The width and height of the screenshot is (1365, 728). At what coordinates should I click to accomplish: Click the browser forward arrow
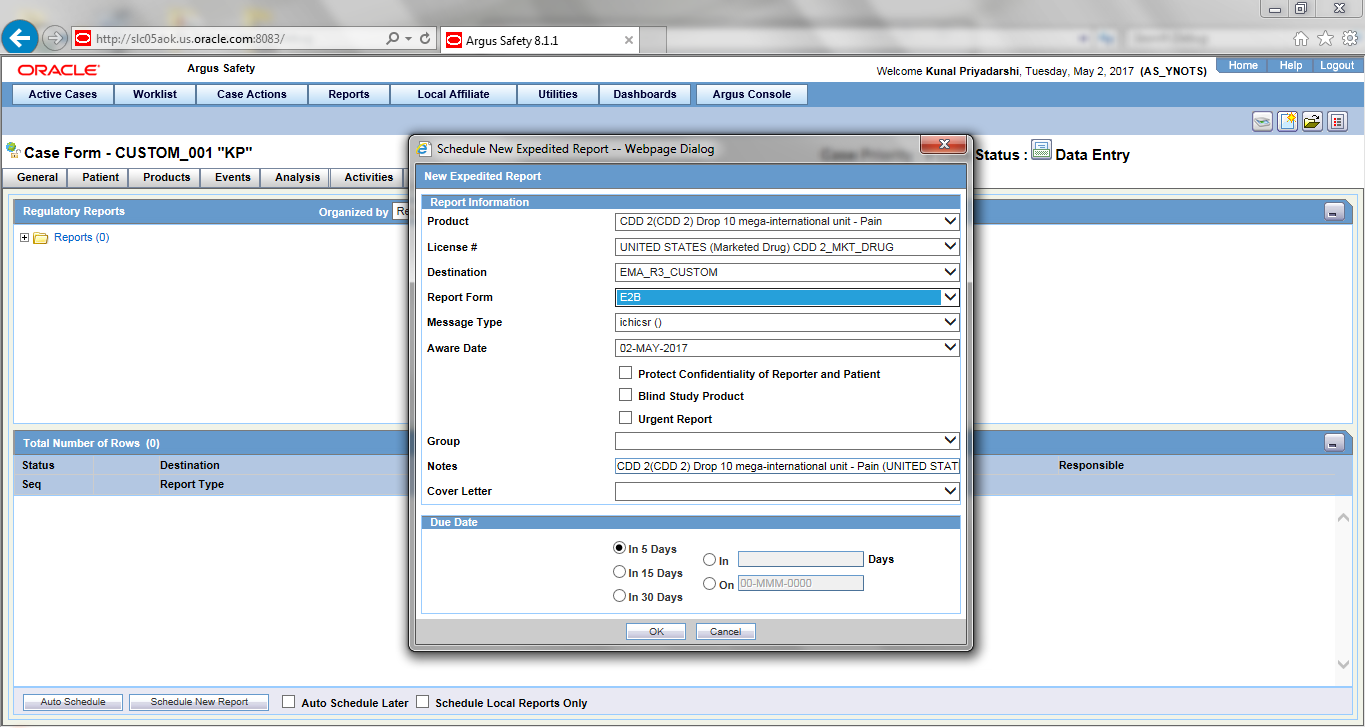coord(54,38)
